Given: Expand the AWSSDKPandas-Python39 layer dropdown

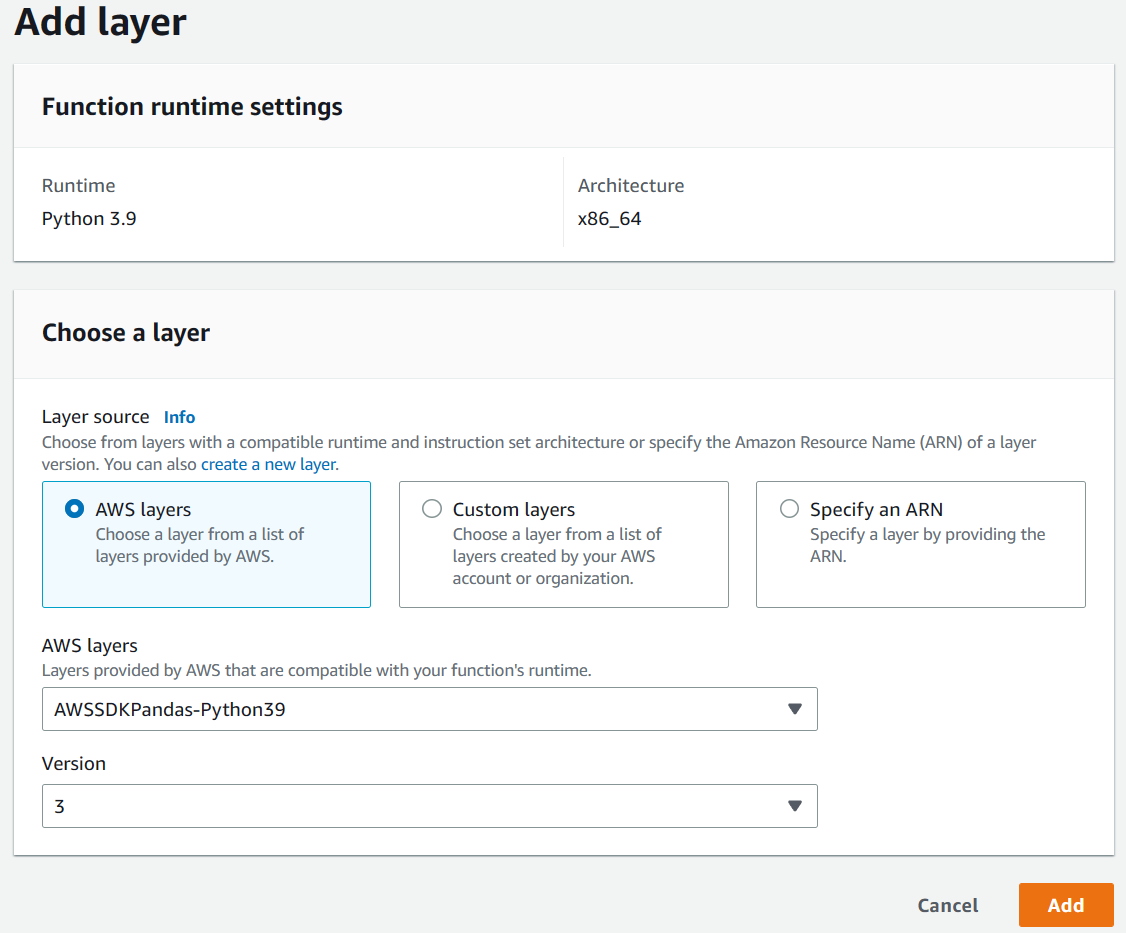Looking at the screenshot, I should coord(430,708).
